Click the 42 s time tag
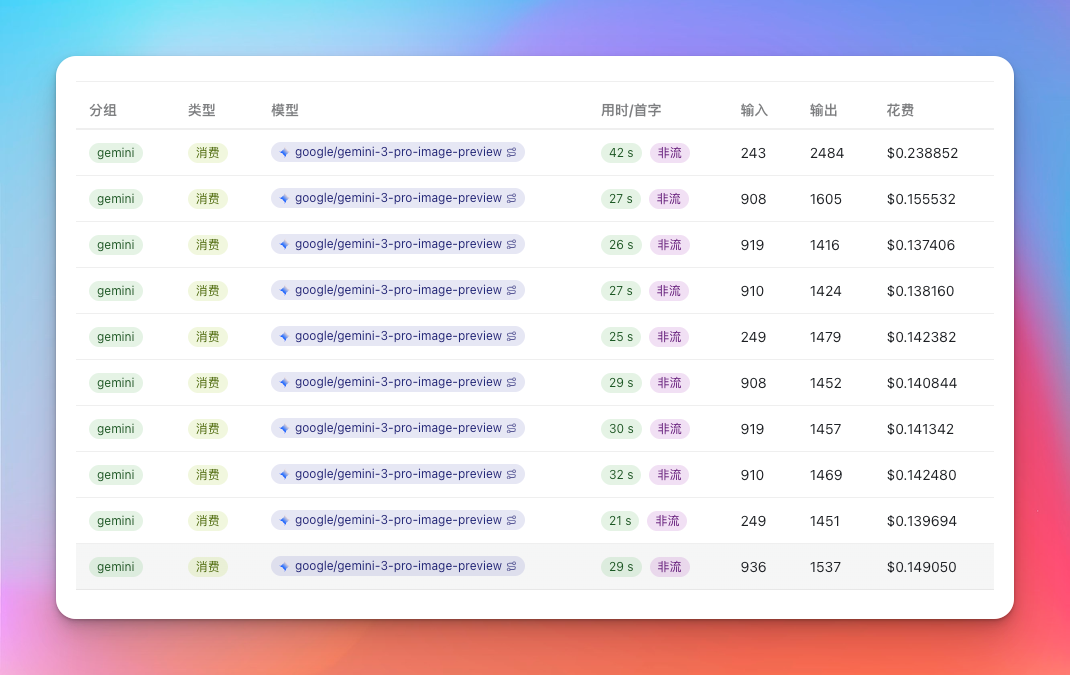Viewport: 1070px width, 675px height. [621, 153]
